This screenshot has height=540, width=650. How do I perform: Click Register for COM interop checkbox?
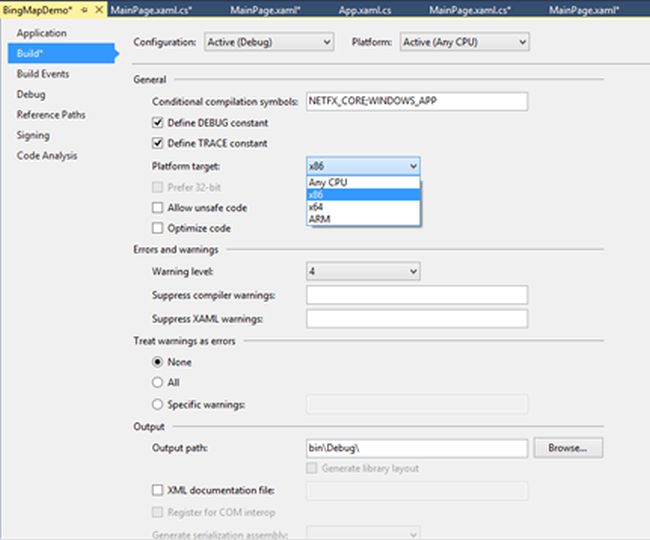[x=158, y=513]
